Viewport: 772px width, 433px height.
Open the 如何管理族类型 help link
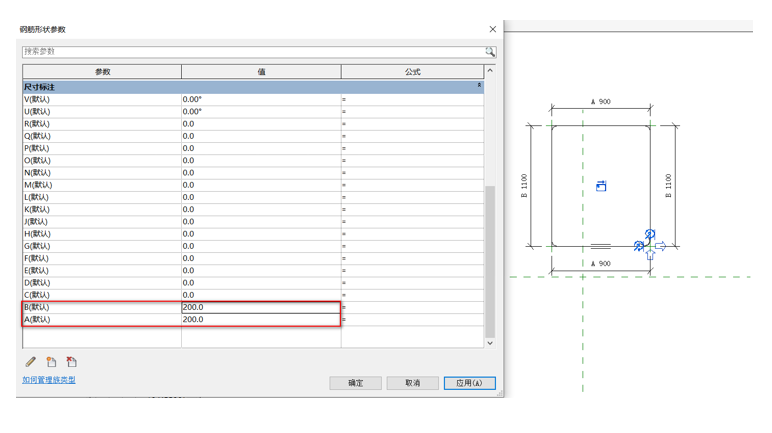pos(49,380)
